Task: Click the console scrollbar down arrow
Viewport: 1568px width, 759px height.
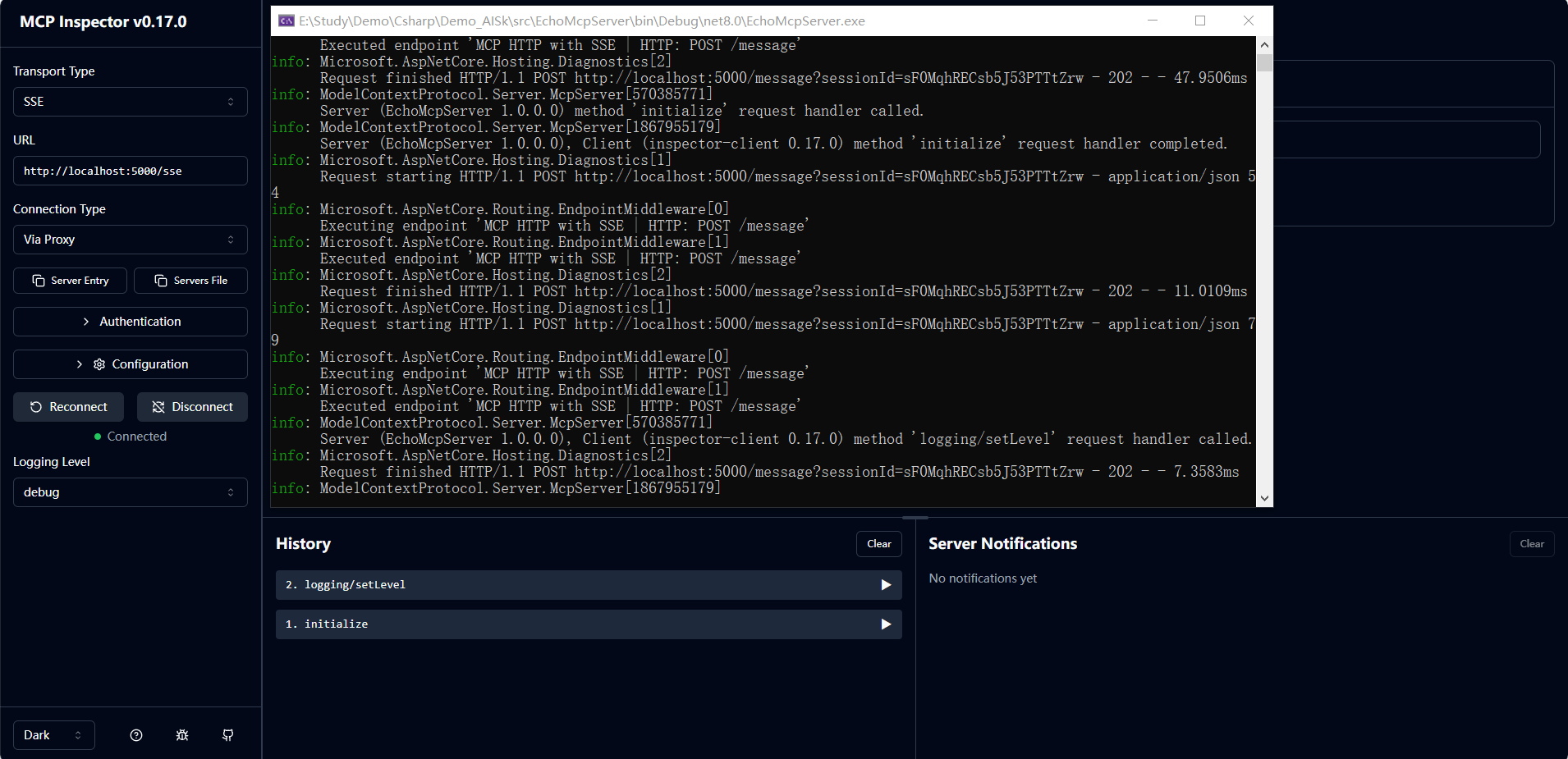Action: [x=1264, y=498]
